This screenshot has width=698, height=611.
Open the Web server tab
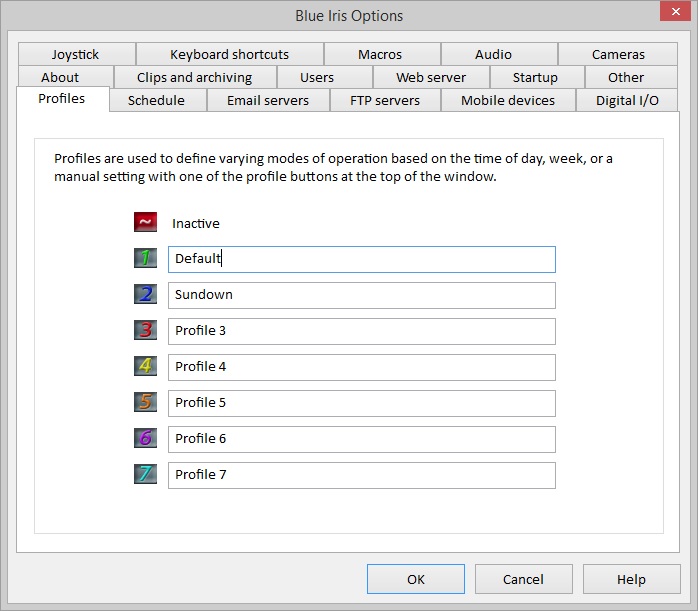tap(431, 77)
